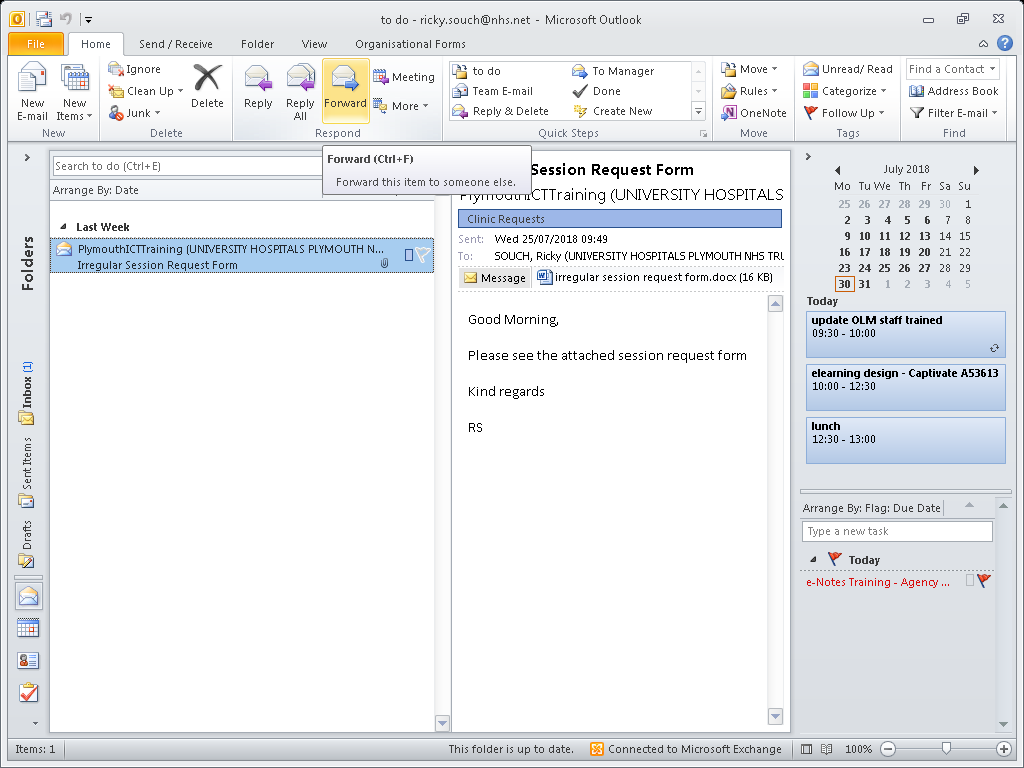
Task: Open the Folder ribbon tab
Action: pos(257,44)
